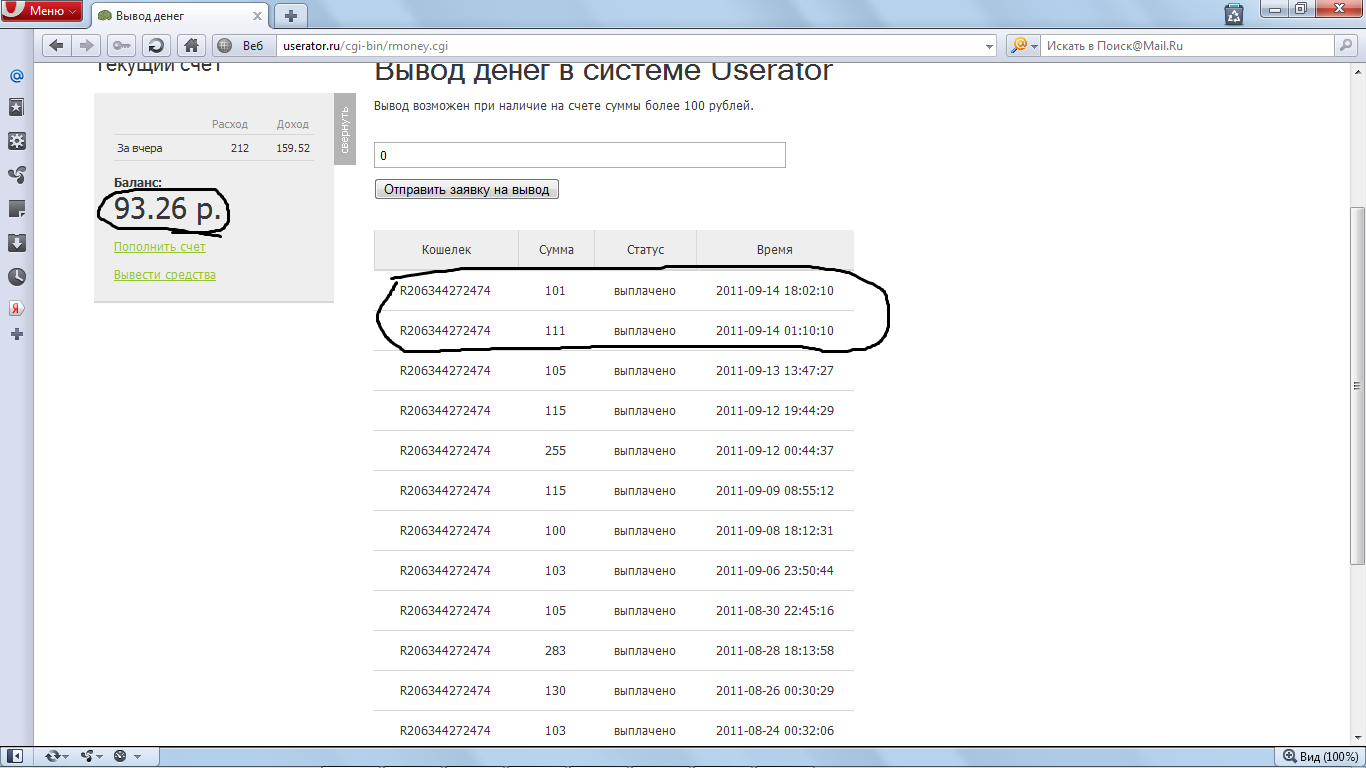Open the Downloads panel in sidebar

tap(16, 243)
